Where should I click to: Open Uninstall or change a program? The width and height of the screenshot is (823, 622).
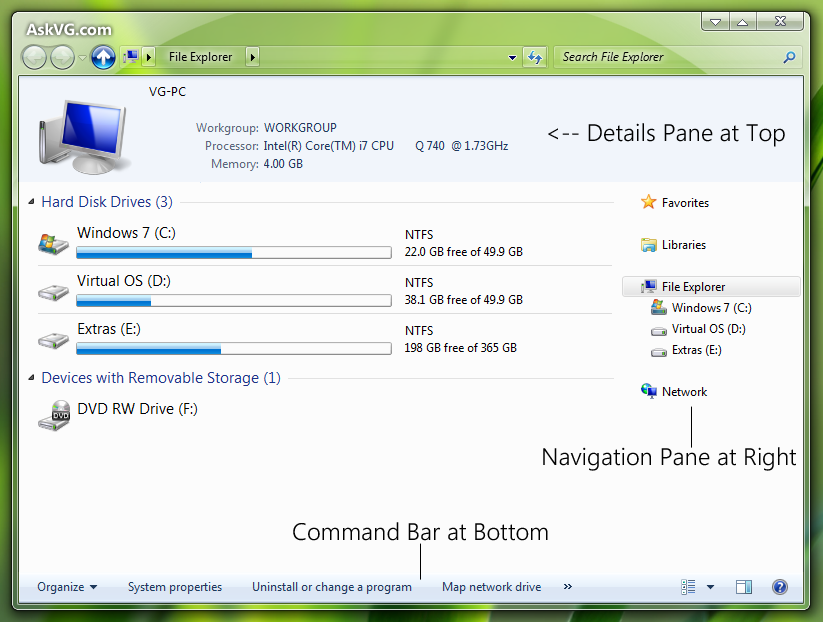tap(332, 587)
